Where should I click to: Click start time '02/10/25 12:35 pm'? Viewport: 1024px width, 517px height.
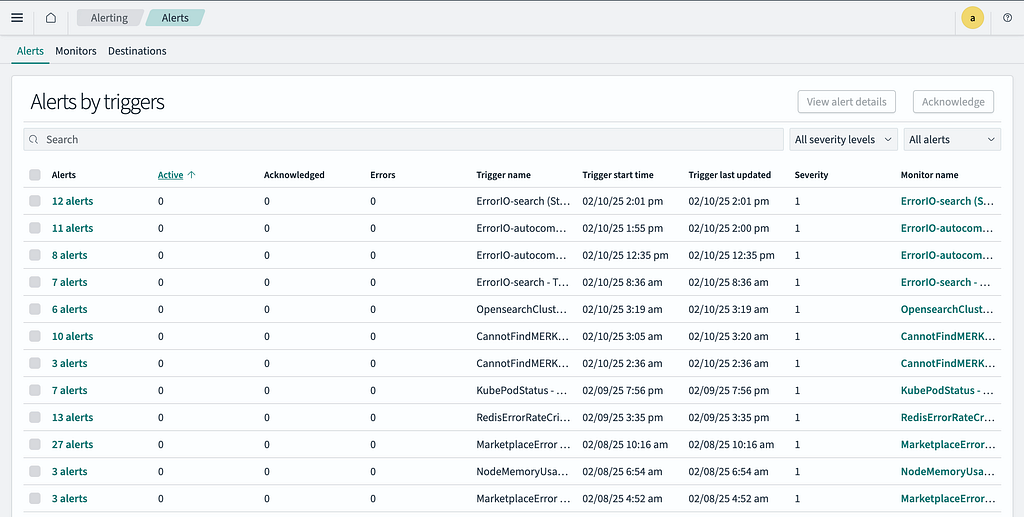pyautogui.click(x=626, y=255)
